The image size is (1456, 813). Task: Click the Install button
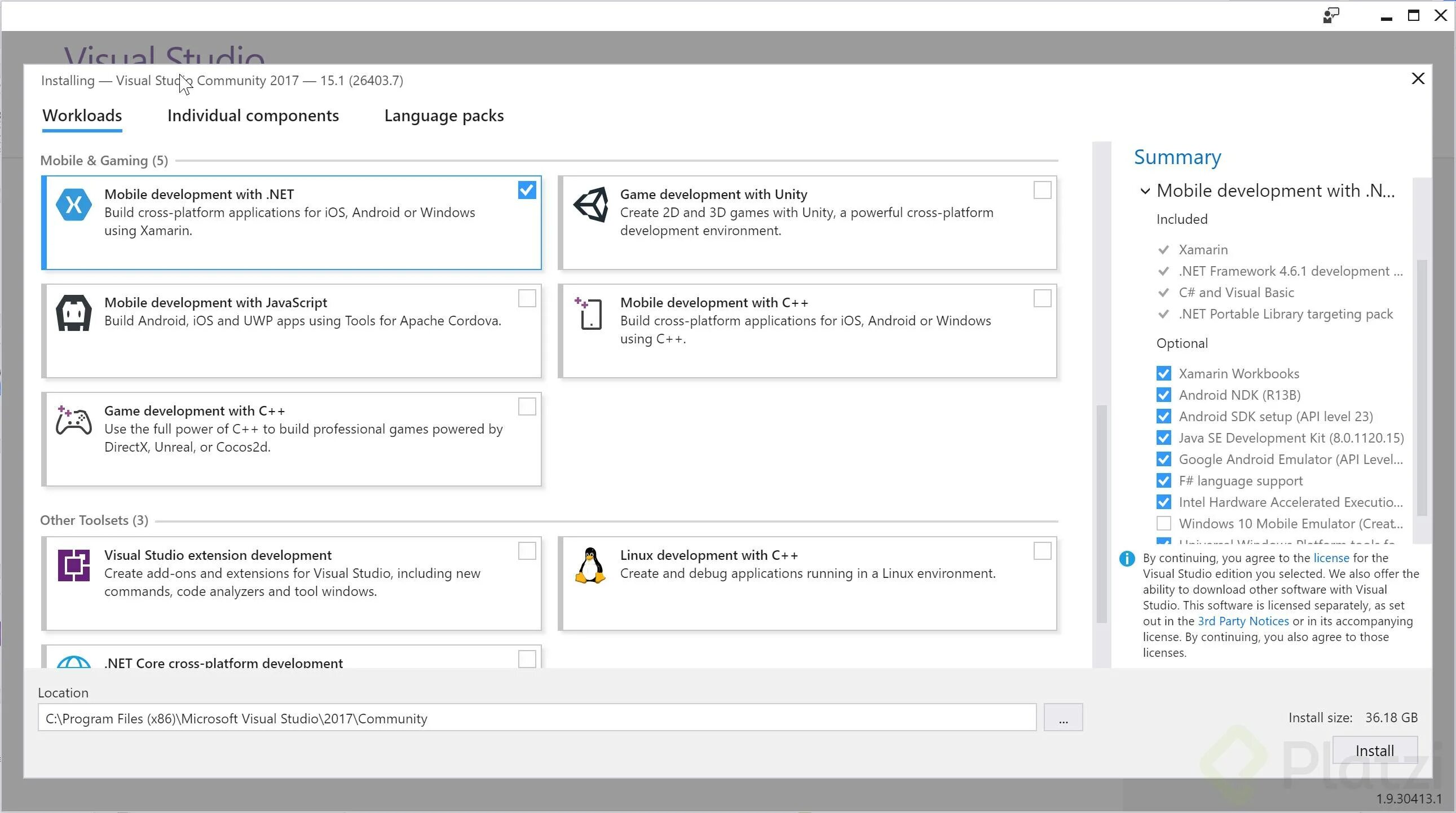1375,751
